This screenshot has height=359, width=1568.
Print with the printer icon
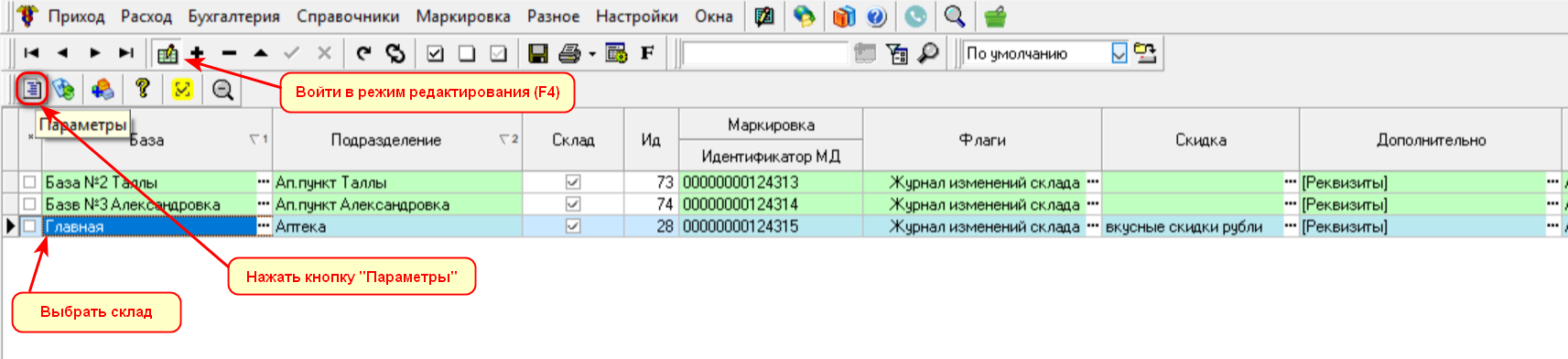pos(570,53)
